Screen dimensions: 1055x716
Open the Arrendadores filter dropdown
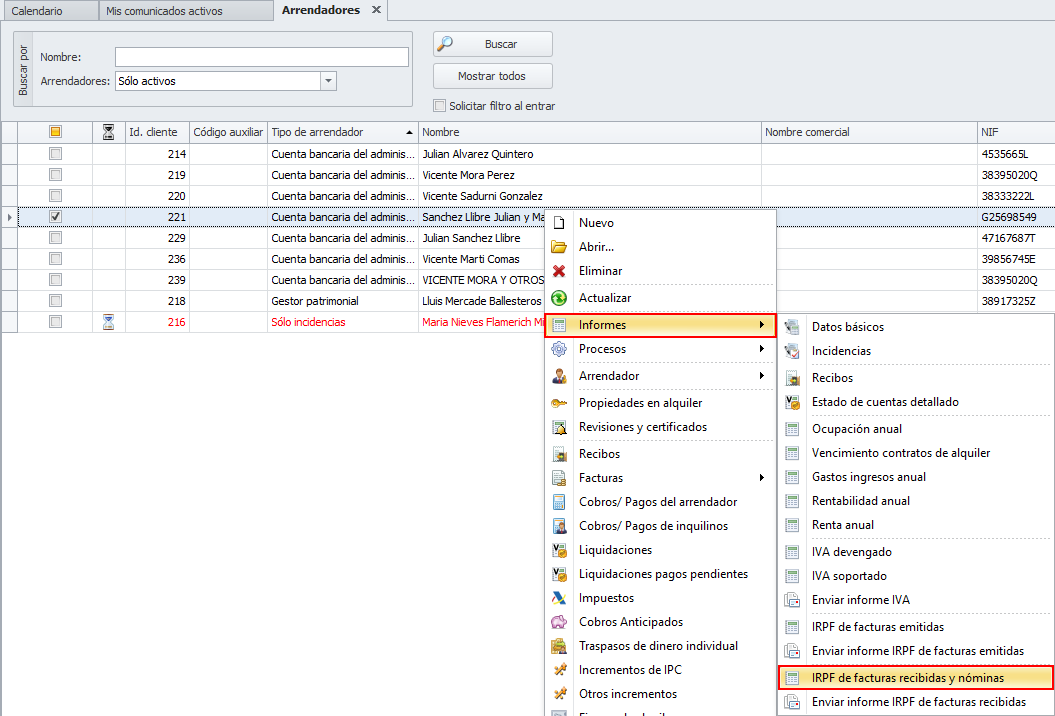pyautogui.click(x=328, y=81)
